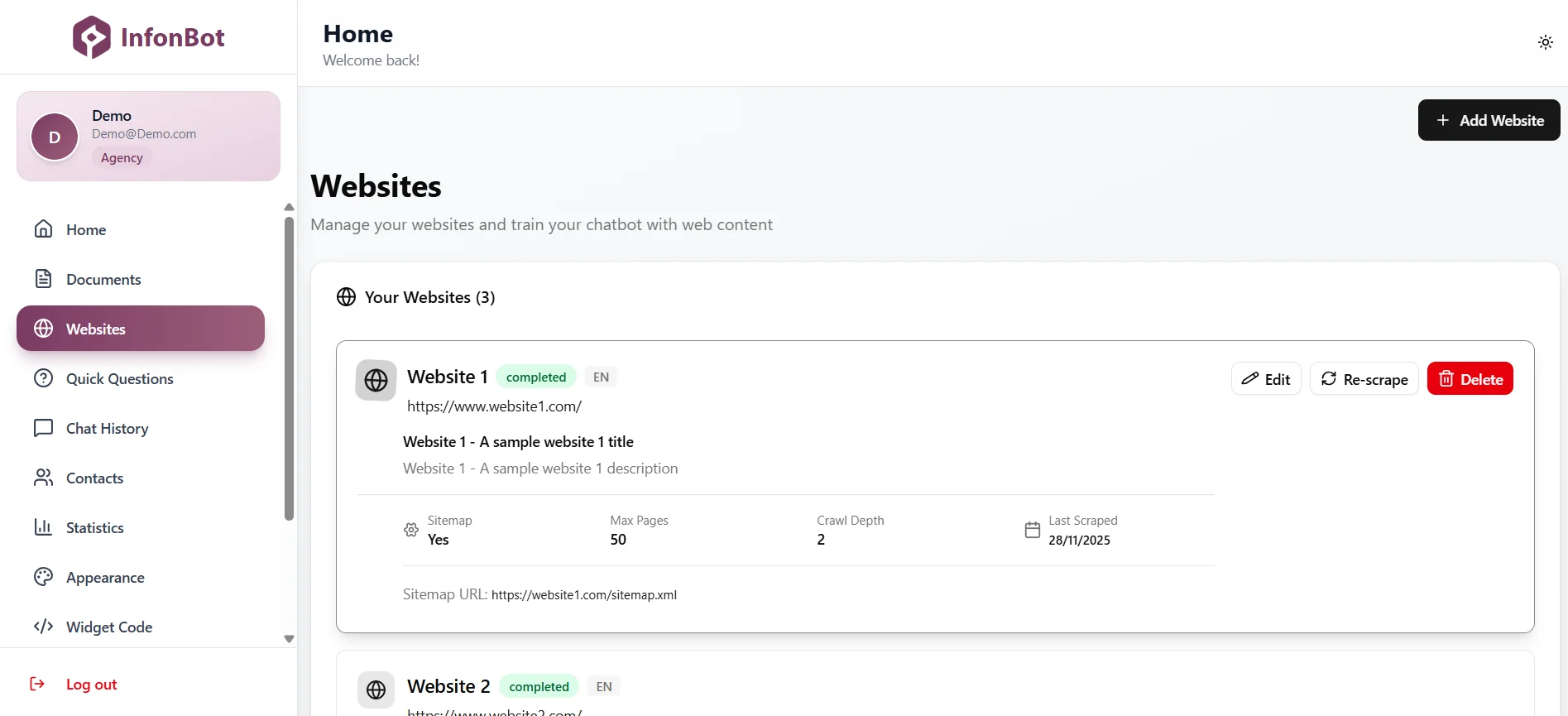Click the Max Pages value 50
This screenshot has width=1568, height=716.
pos(618,540)
